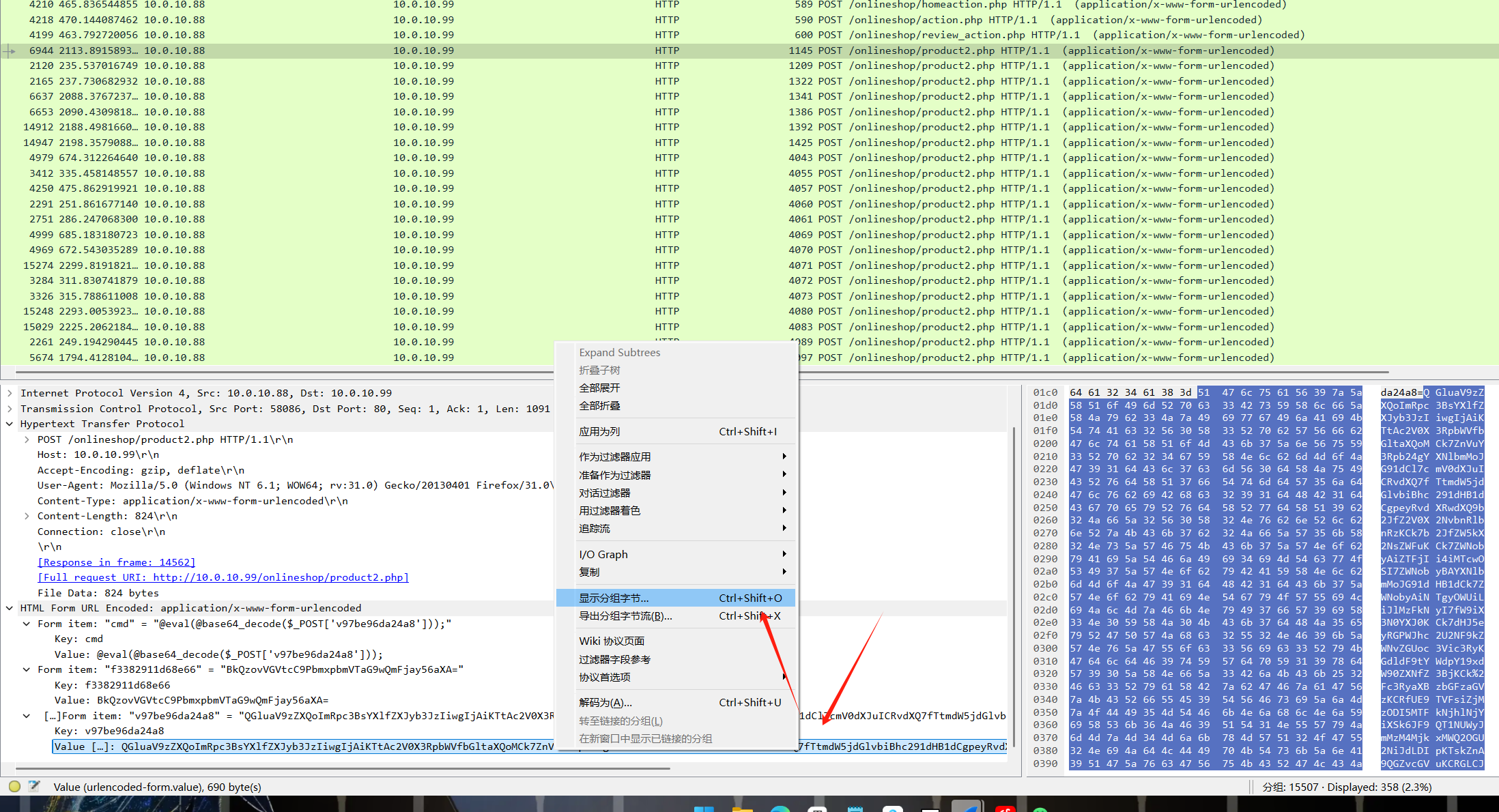Expand Internet Protocol Version 4 tree

tap(10, 393)
